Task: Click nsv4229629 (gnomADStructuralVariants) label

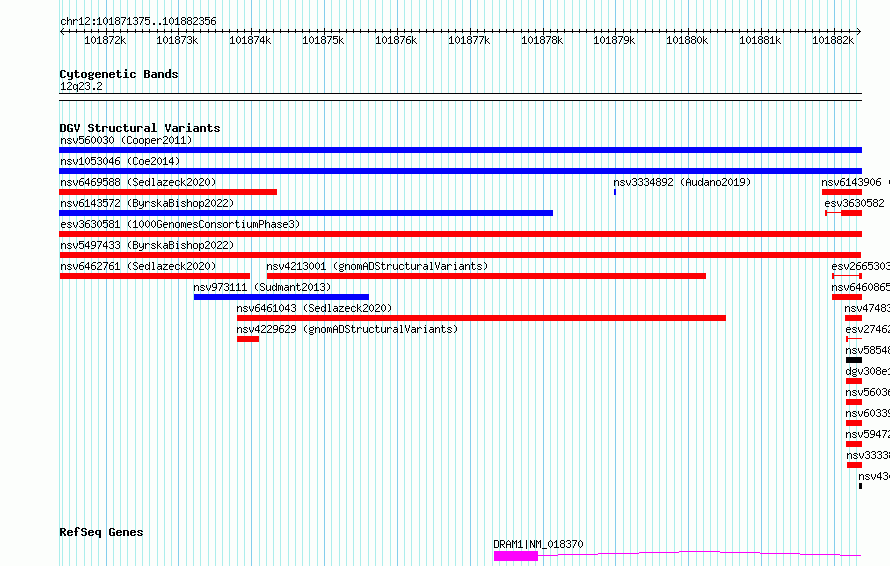Action: tap(347, 329)
